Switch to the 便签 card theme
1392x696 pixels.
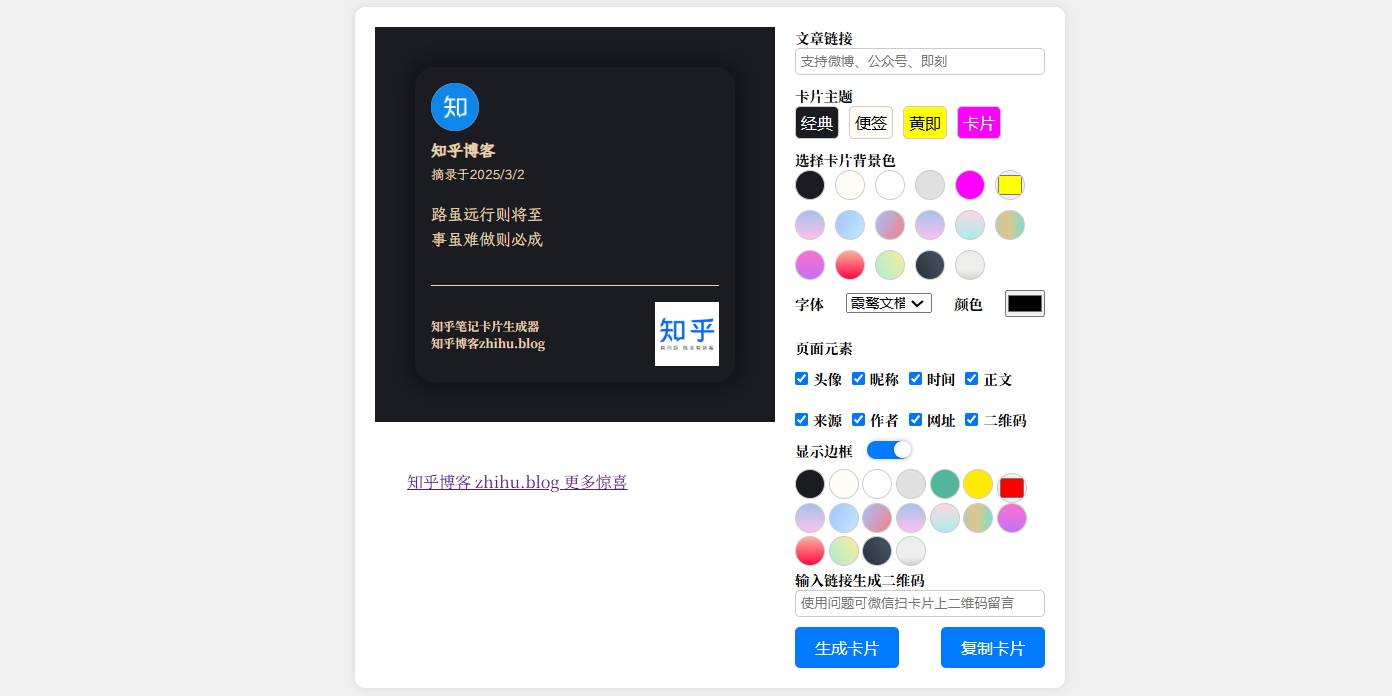point(870,123)
